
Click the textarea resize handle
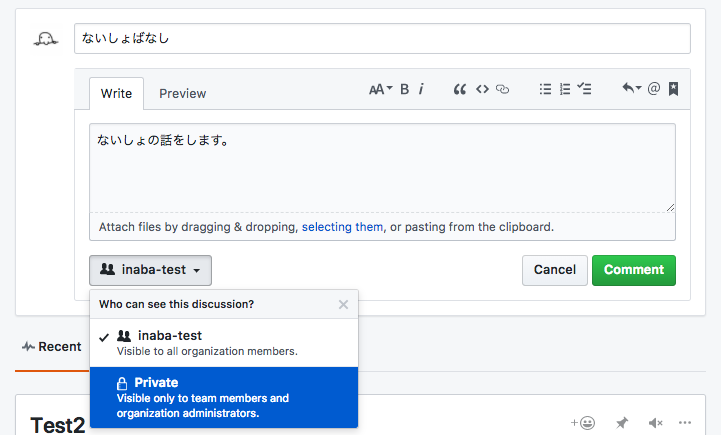tap(670, 208)
